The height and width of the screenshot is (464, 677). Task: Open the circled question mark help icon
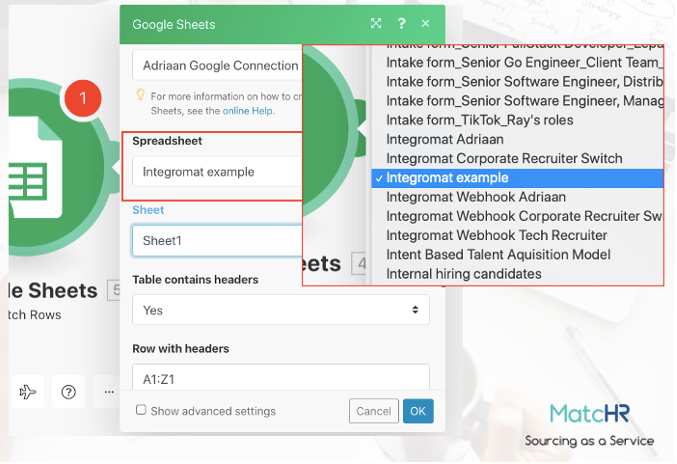click(x=68, y=392)
